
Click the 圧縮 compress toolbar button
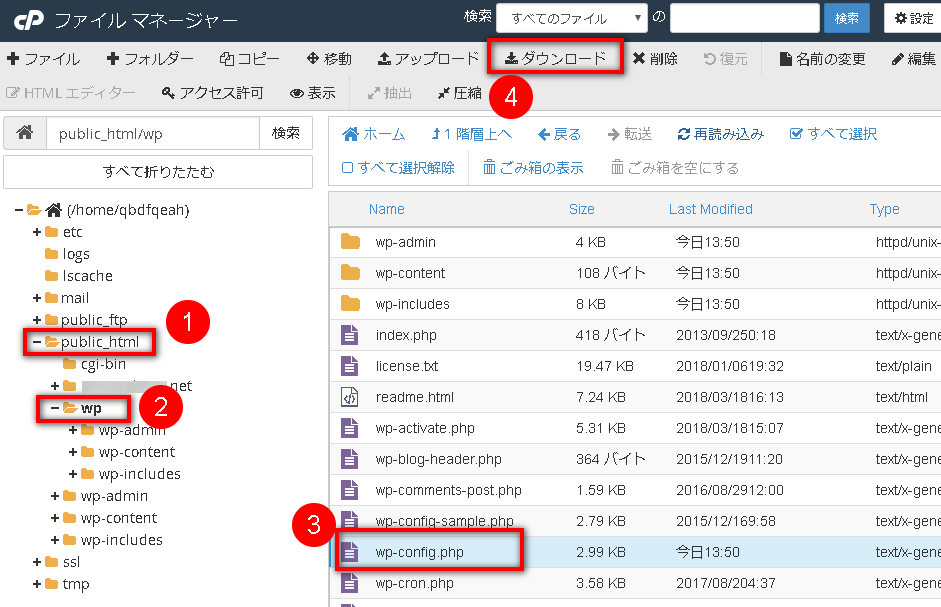click(x=460, y=93)
